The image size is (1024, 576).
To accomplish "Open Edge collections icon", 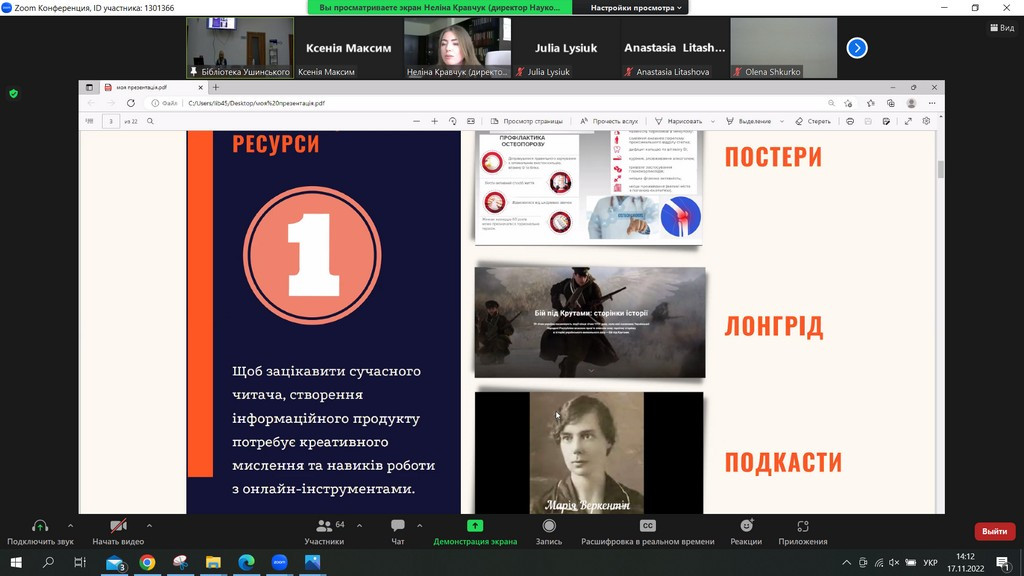I will (891, 103).
